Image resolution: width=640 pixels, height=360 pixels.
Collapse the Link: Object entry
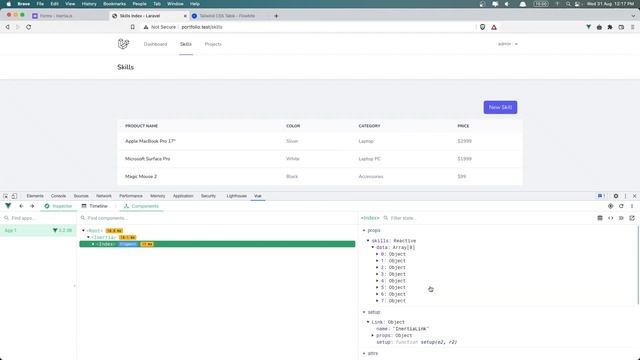pyautogui.click(x=368, y=322)
